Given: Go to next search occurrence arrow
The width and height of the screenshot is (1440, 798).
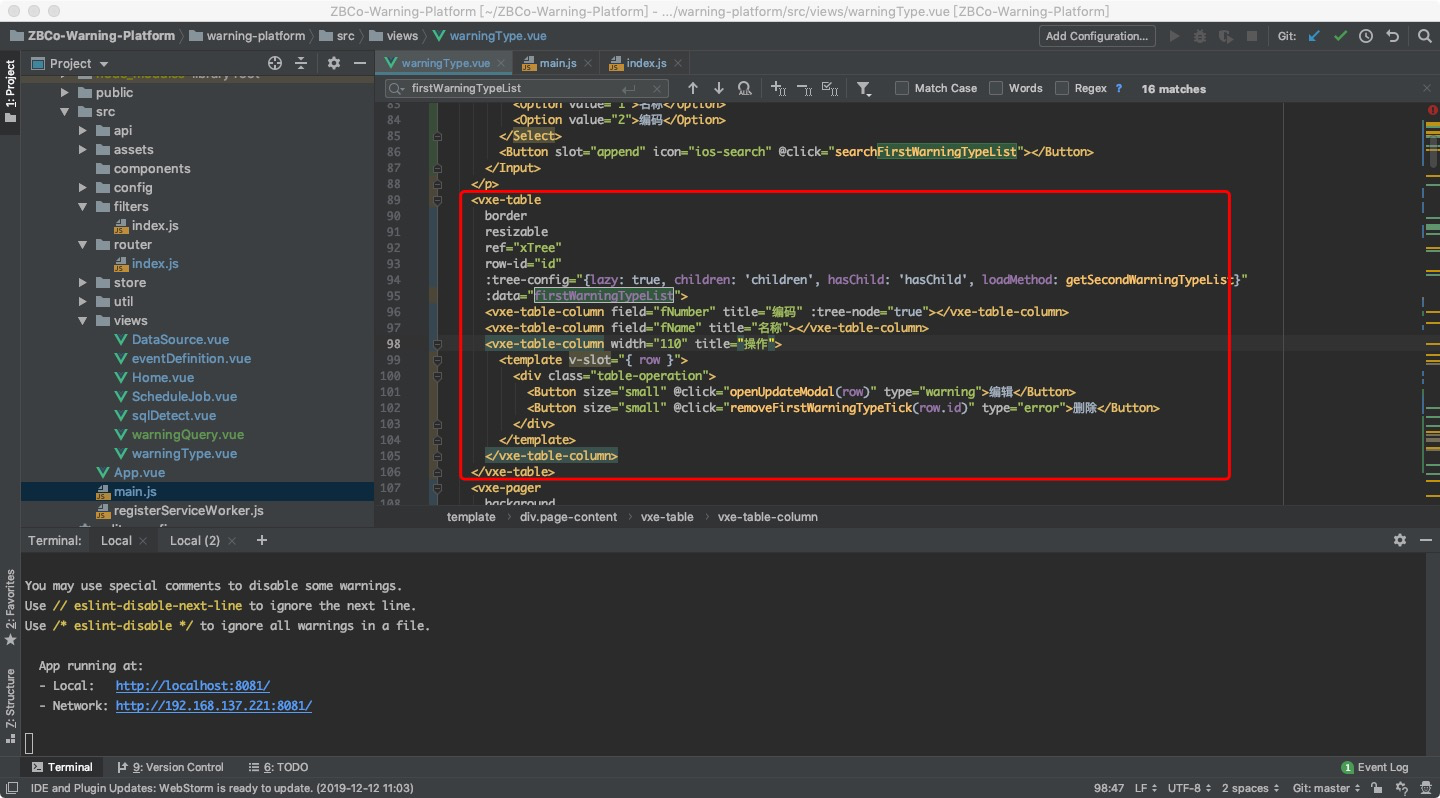Looking at the screenshot, I should 718,88.
